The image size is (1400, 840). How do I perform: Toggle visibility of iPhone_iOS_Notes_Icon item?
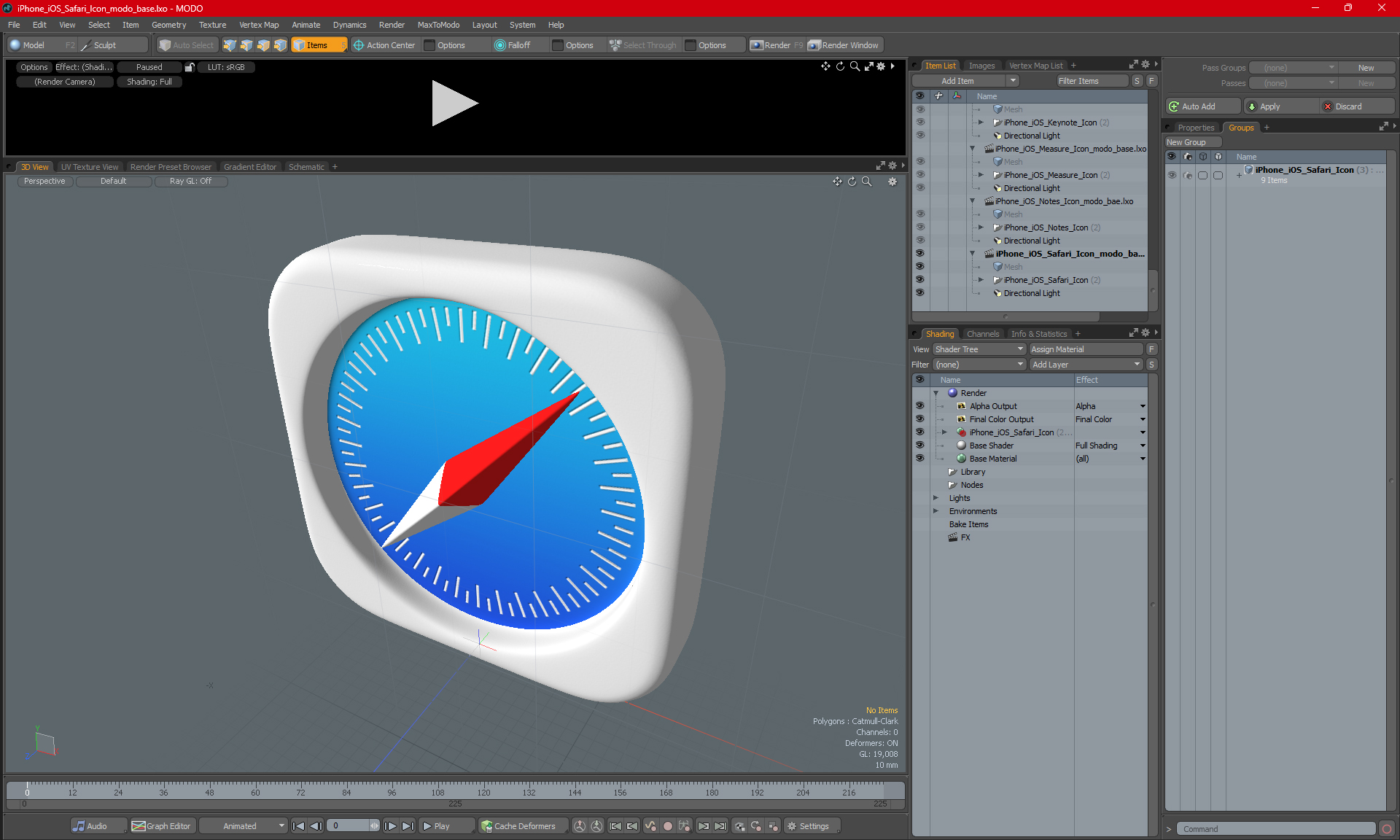(919, 227)
